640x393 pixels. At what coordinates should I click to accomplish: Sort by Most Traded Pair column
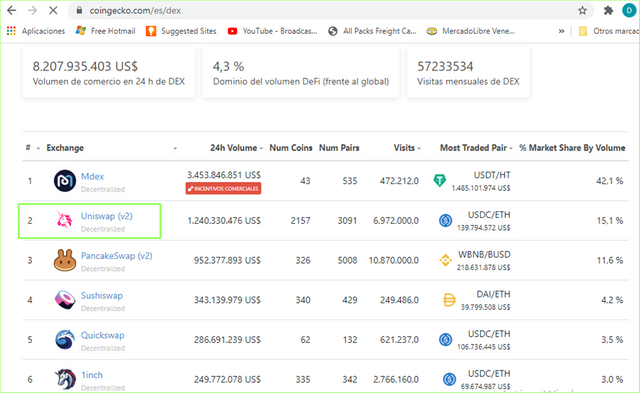coord(476,148)
